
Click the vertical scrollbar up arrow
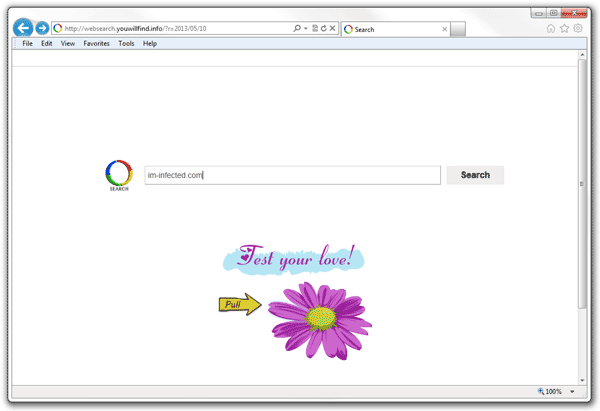[582, 55]
